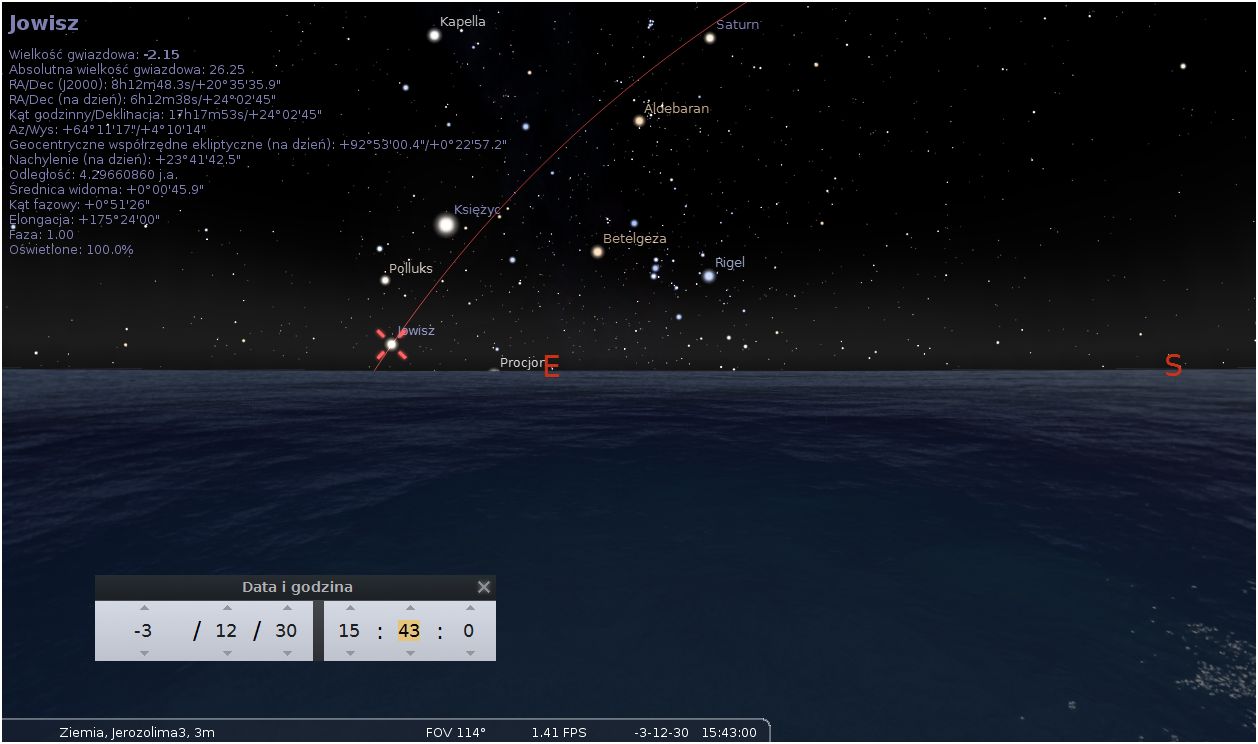Decrease the minutes below highlighted 43
Screen dimensions: 1258x744
point(410,653)
